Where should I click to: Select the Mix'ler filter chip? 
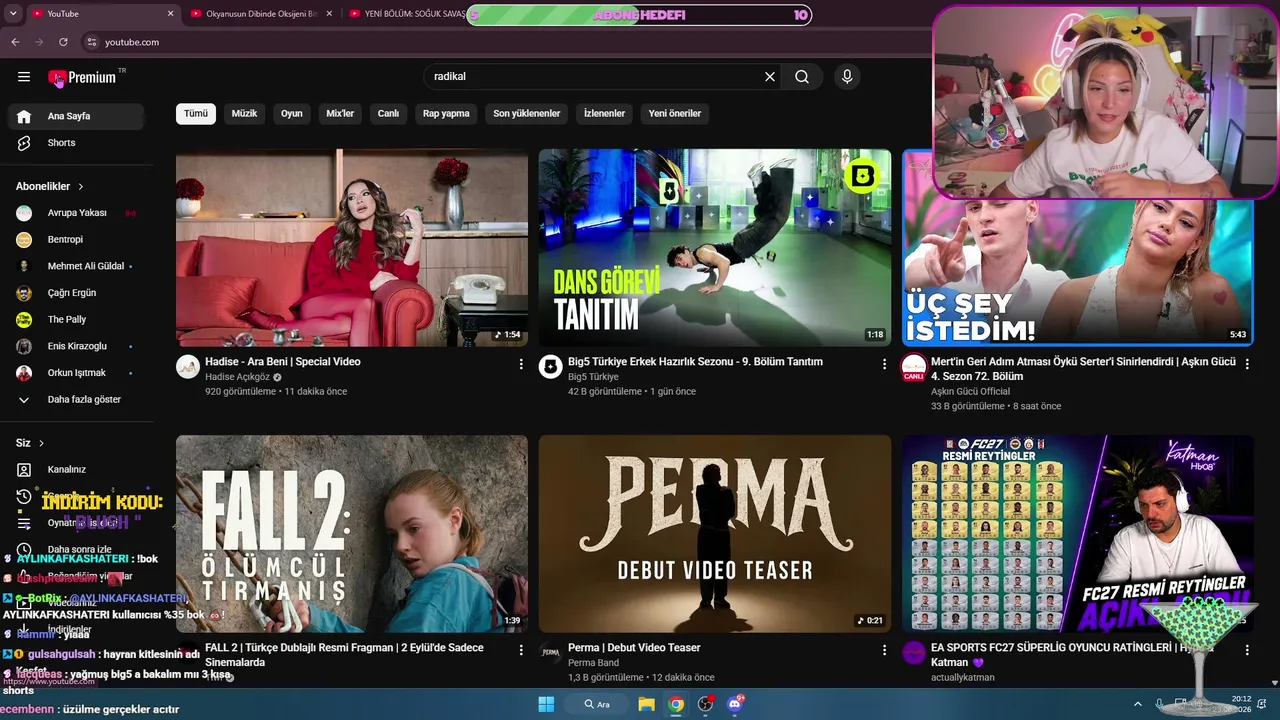340,114
